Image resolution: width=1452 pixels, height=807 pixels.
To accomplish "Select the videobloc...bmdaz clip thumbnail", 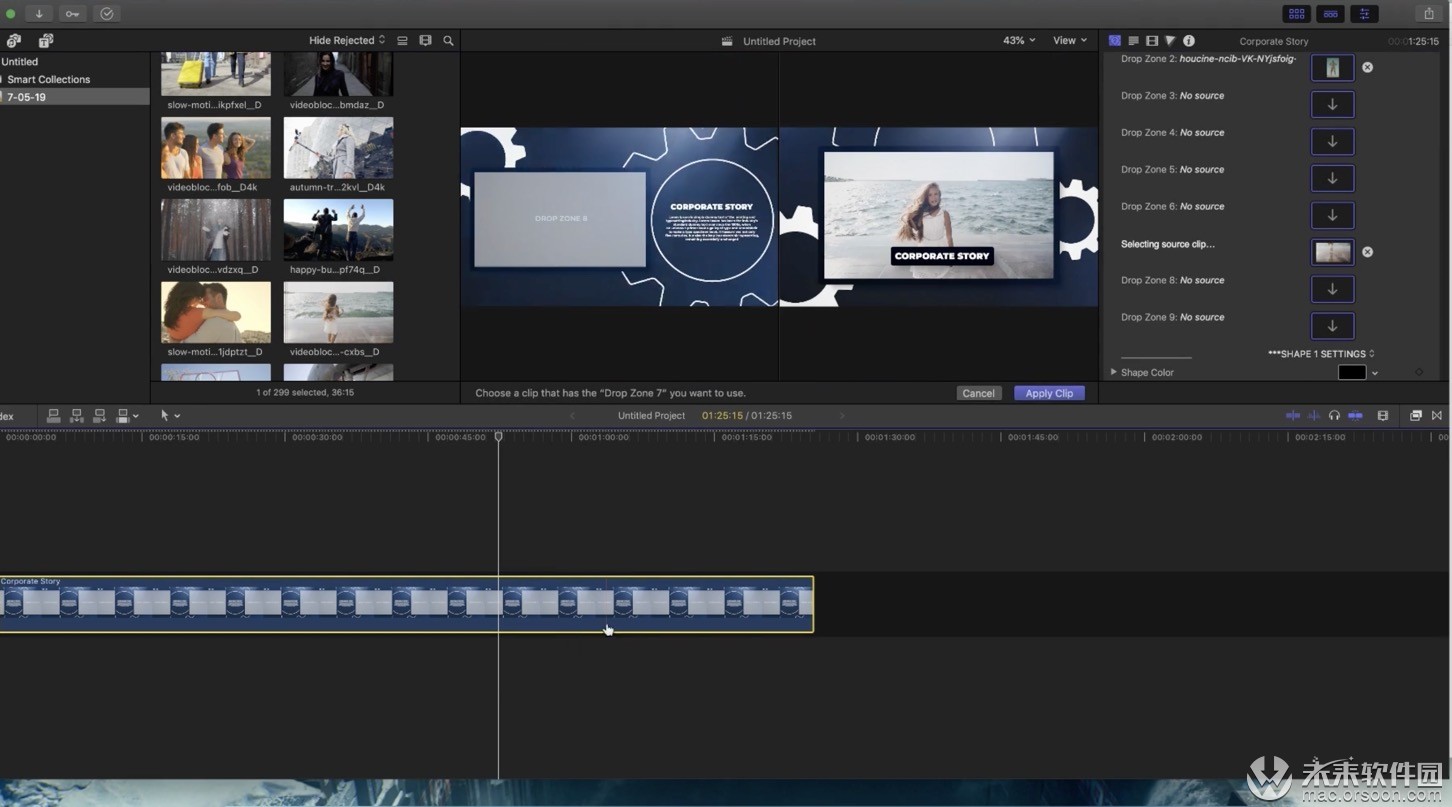I will pos(338,75).
